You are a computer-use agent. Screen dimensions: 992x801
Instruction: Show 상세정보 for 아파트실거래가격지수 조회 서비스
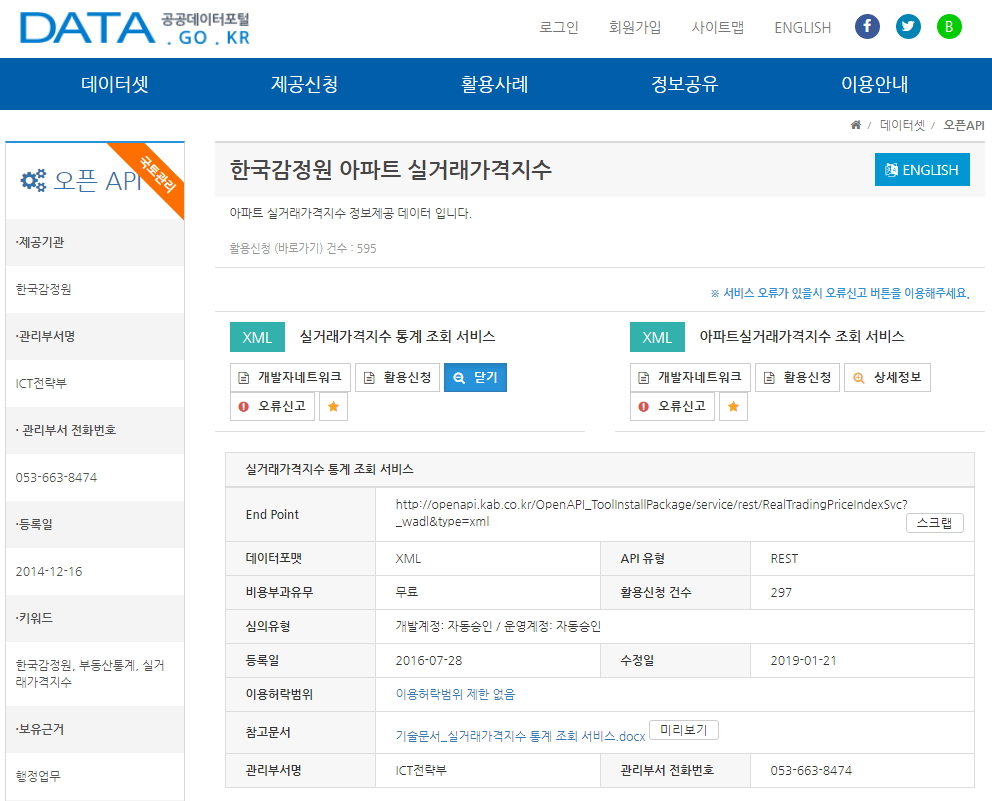click(x=887, y=378)
